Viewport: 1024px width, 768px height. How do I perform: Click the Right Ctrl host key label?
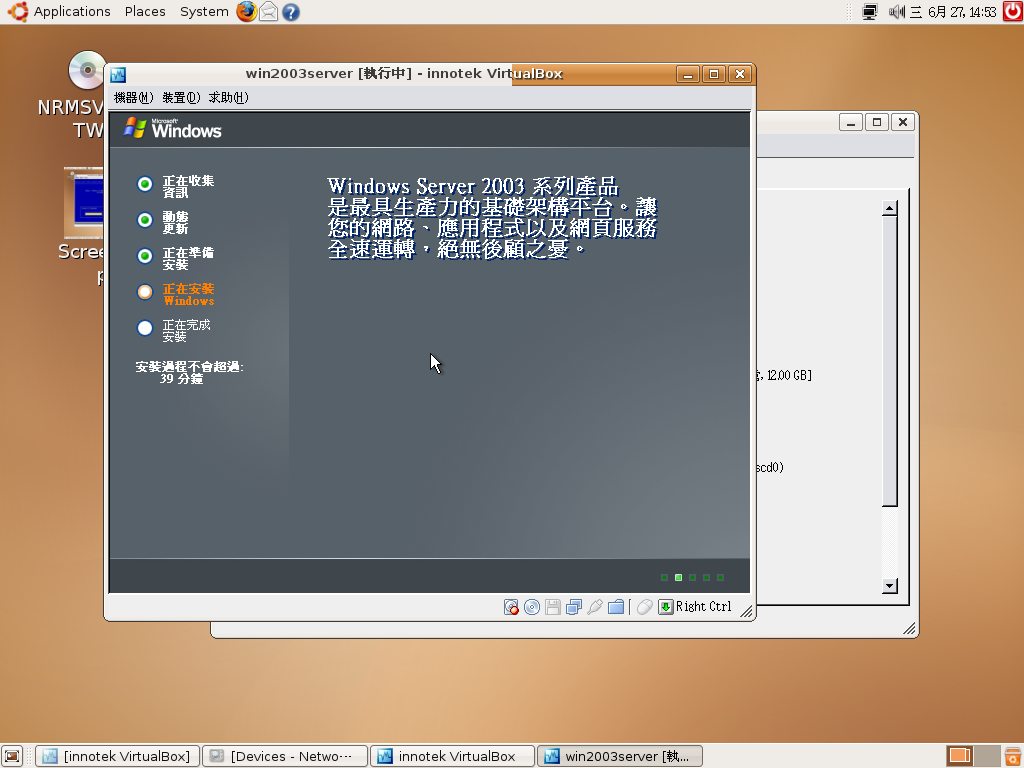click(703, 607)
